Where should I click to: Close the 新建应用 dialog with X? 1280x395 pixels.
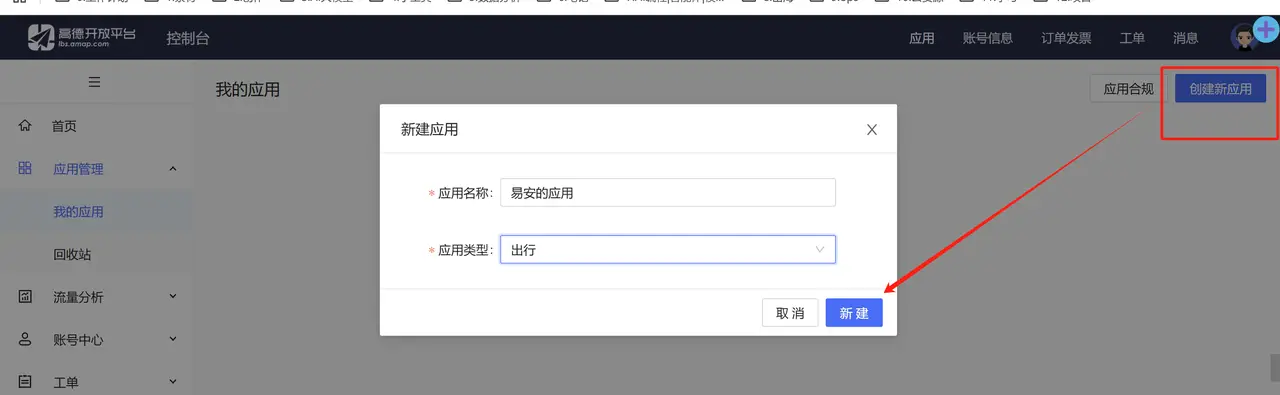coord(872,129)
